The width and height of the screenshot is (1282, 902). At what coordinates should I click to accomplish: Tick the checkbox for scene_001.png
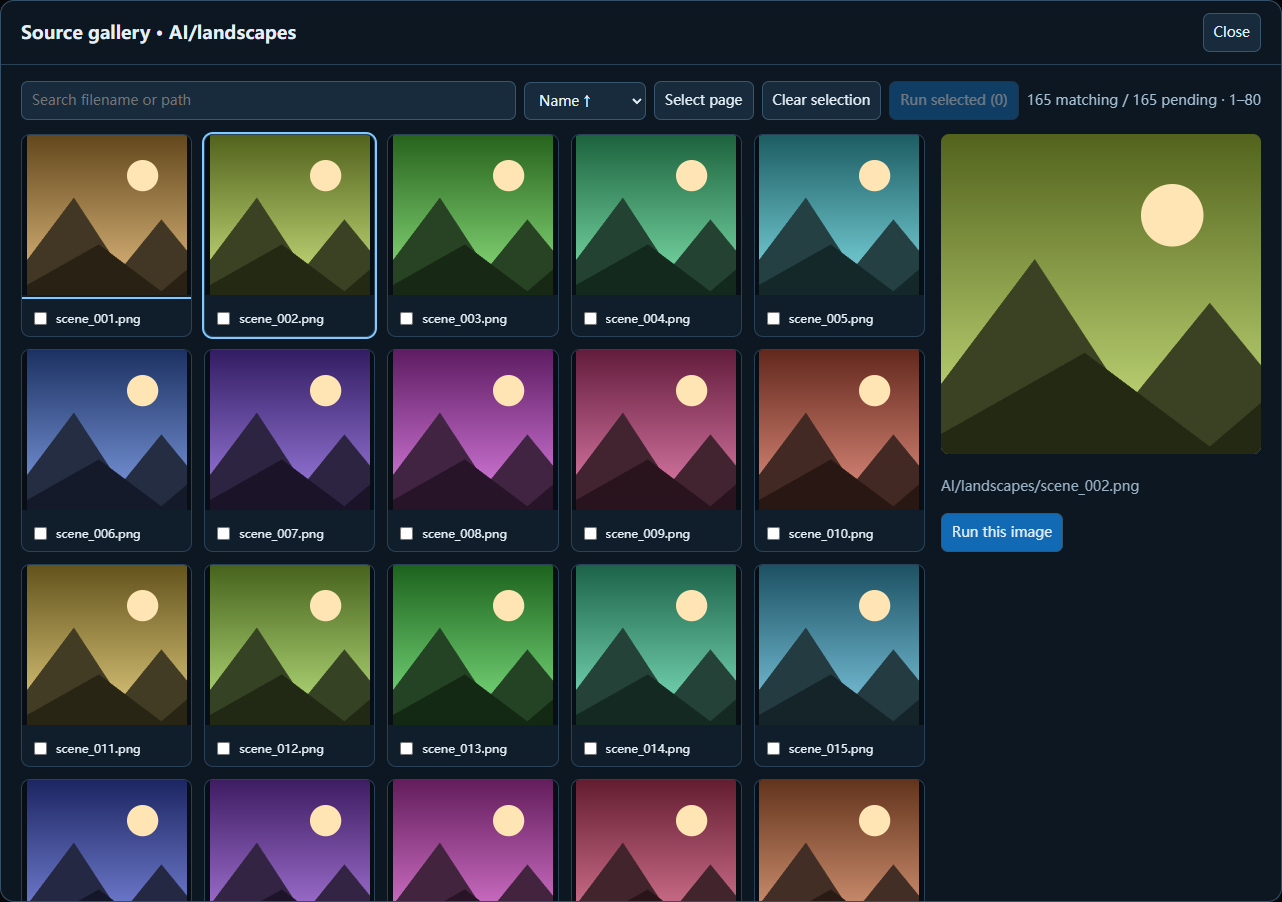40,319
